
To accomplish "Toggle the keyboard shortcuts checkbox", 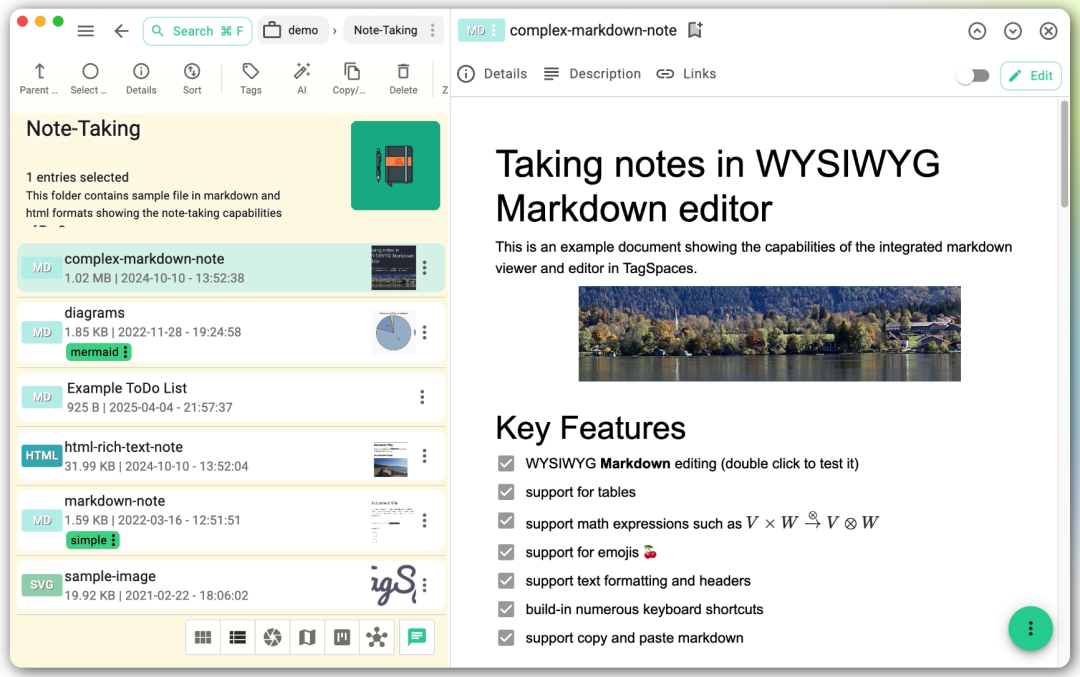I will pos(506,609).
